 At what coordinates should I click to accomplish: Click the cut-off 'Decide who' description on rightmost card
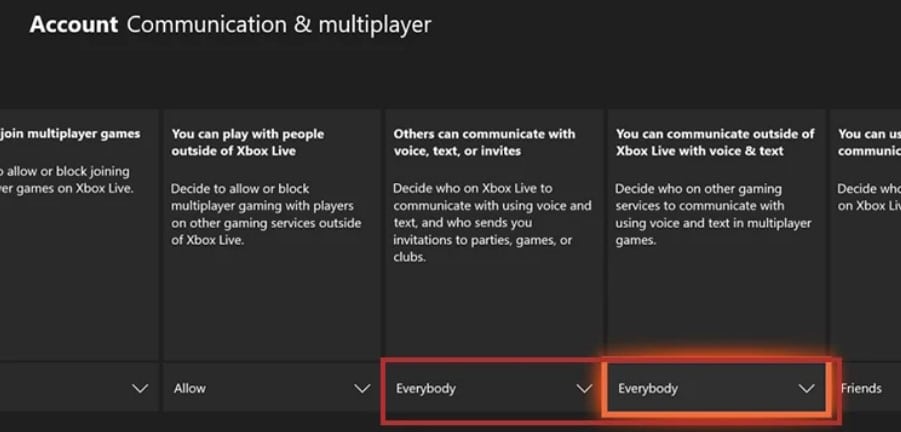pyautogui.click(x=869, y=197)
